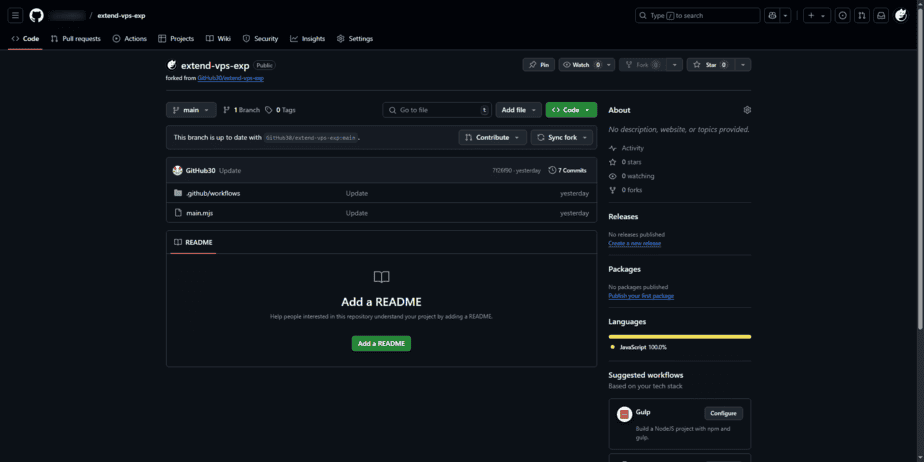924x462 pixels.
Task: Expand the Copilot dropdown arrow in header
Action: coord(786,15)
